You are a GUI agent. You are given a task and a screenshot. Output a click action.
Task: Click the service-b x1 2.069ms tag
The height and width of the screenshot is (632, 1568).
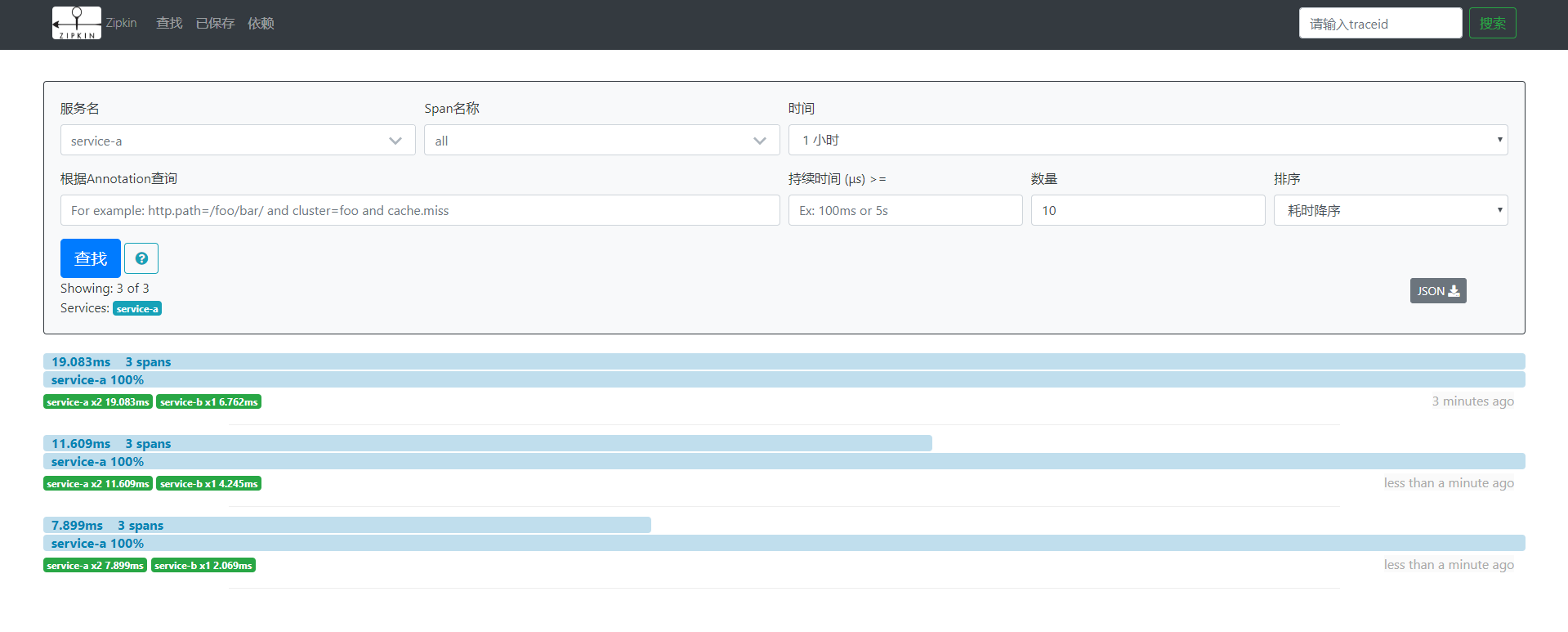click(203, 565)
